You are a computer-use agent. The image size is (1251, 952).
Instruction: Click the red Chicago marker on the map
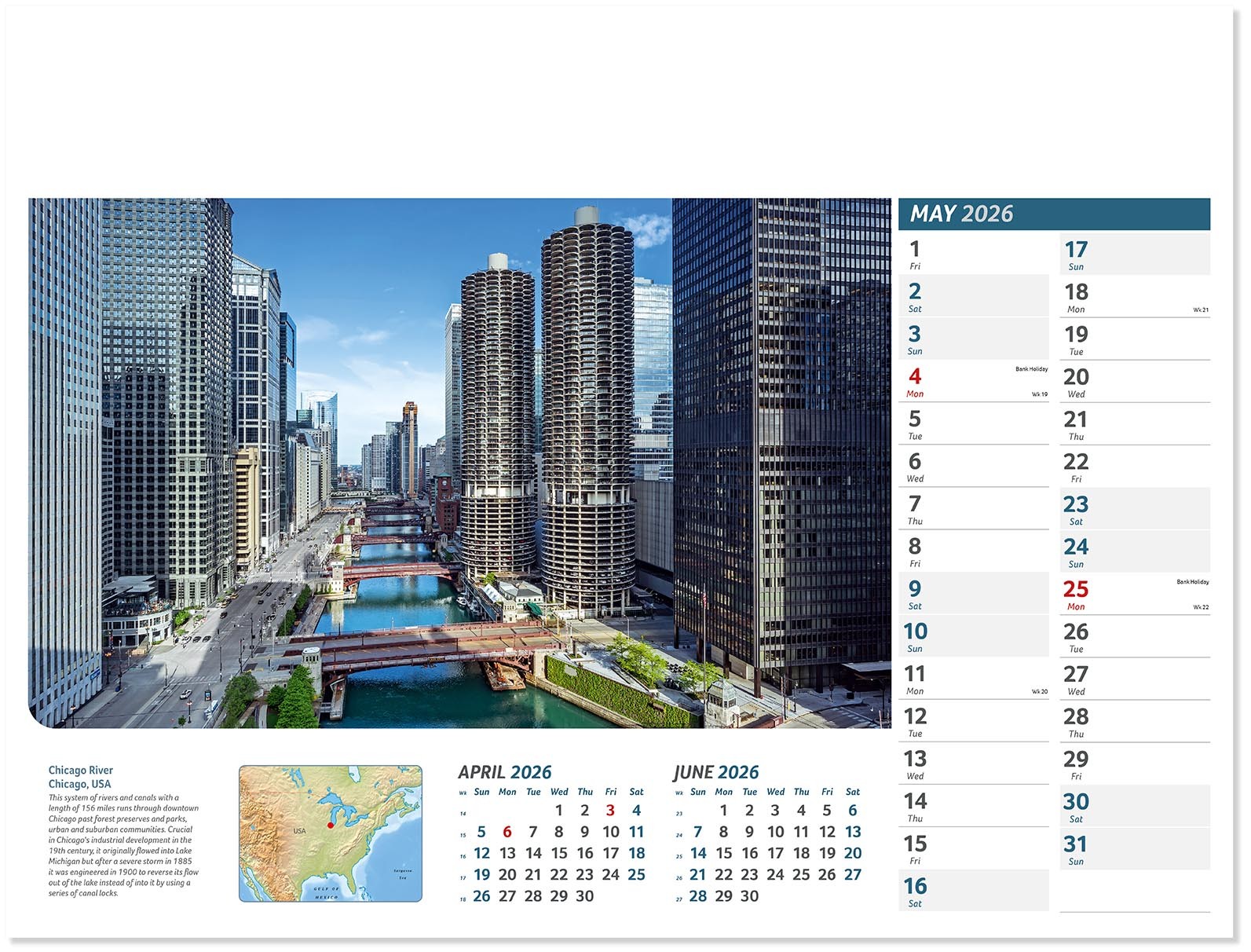coord(330,825)
